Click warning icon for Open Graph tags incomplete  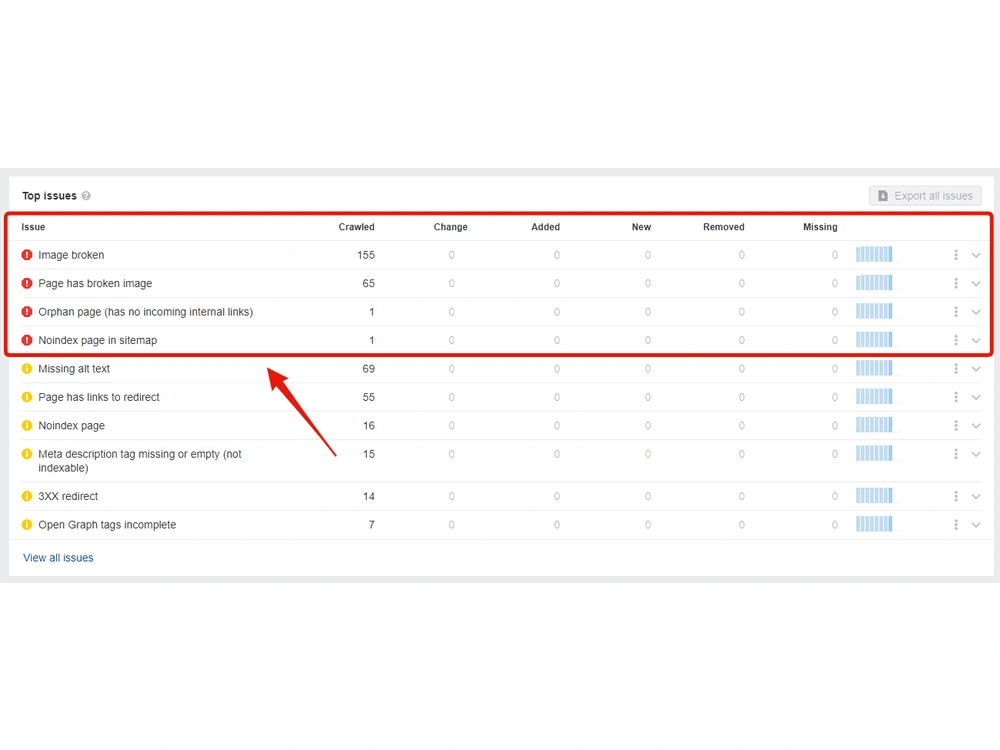tap(27, 525)
